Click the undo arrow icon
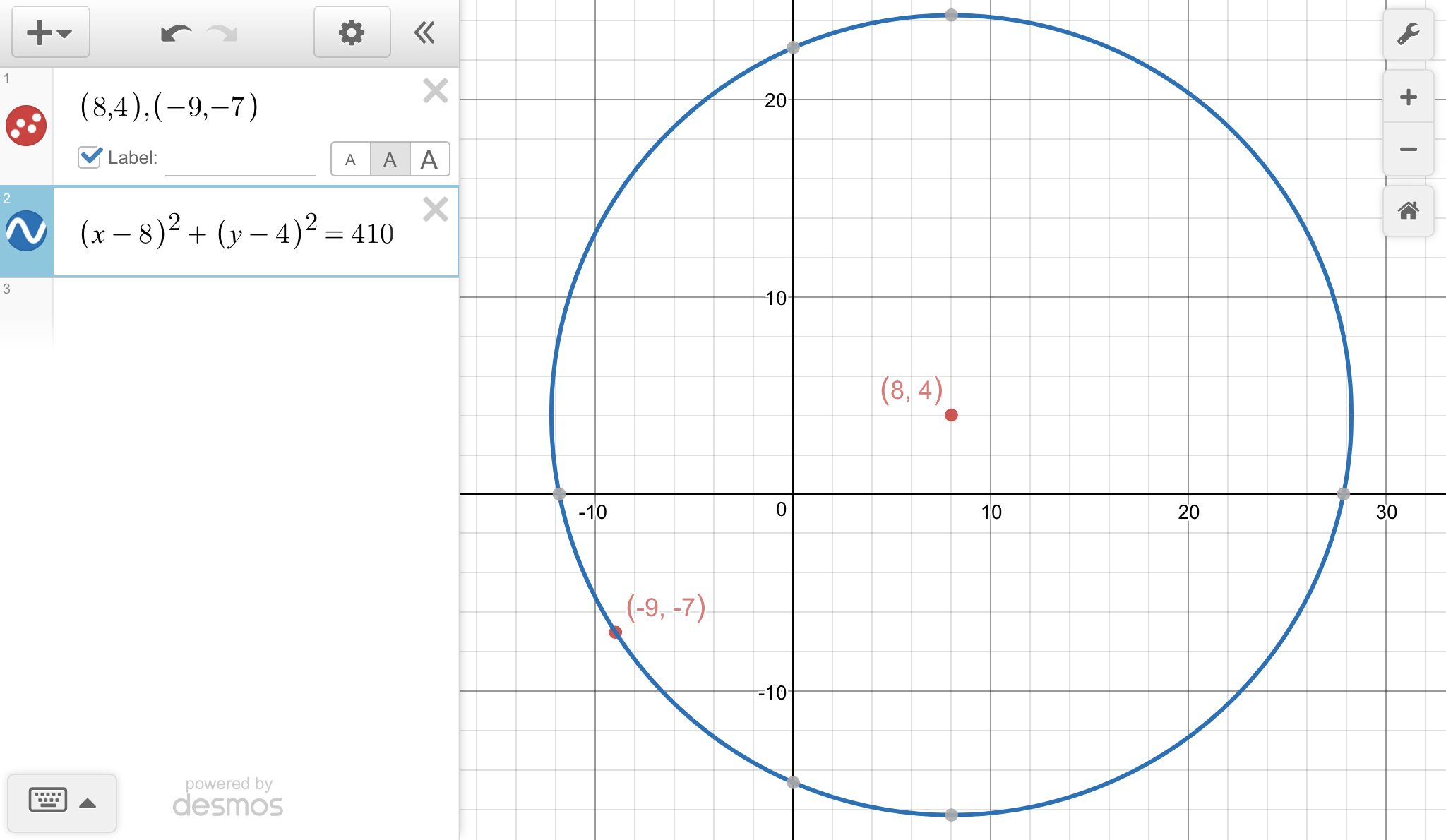This screenshot has width=1446, height=840. (x=176, y=33)
